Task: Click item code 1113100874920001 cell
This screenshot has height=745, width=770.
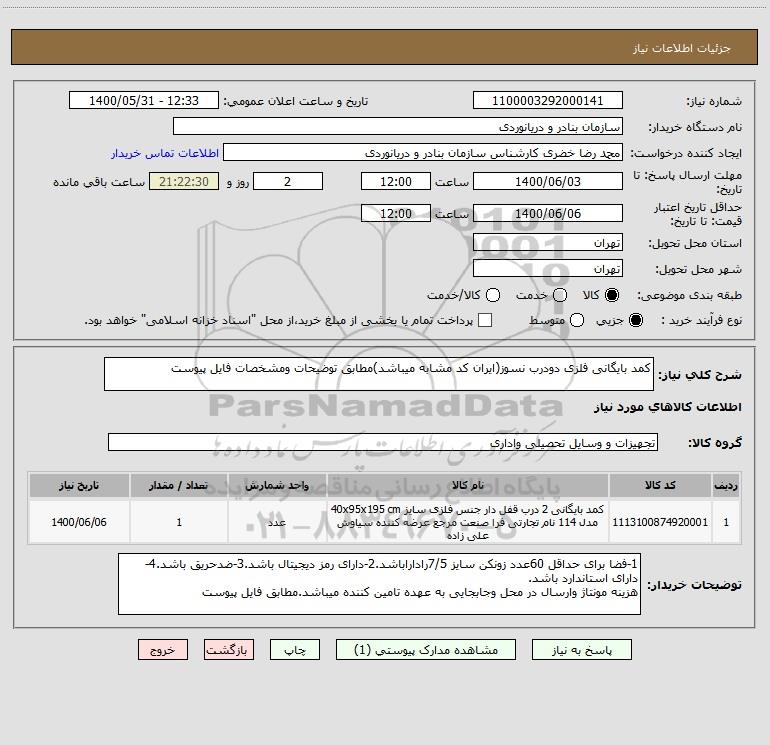Action: tap(660, 522)
